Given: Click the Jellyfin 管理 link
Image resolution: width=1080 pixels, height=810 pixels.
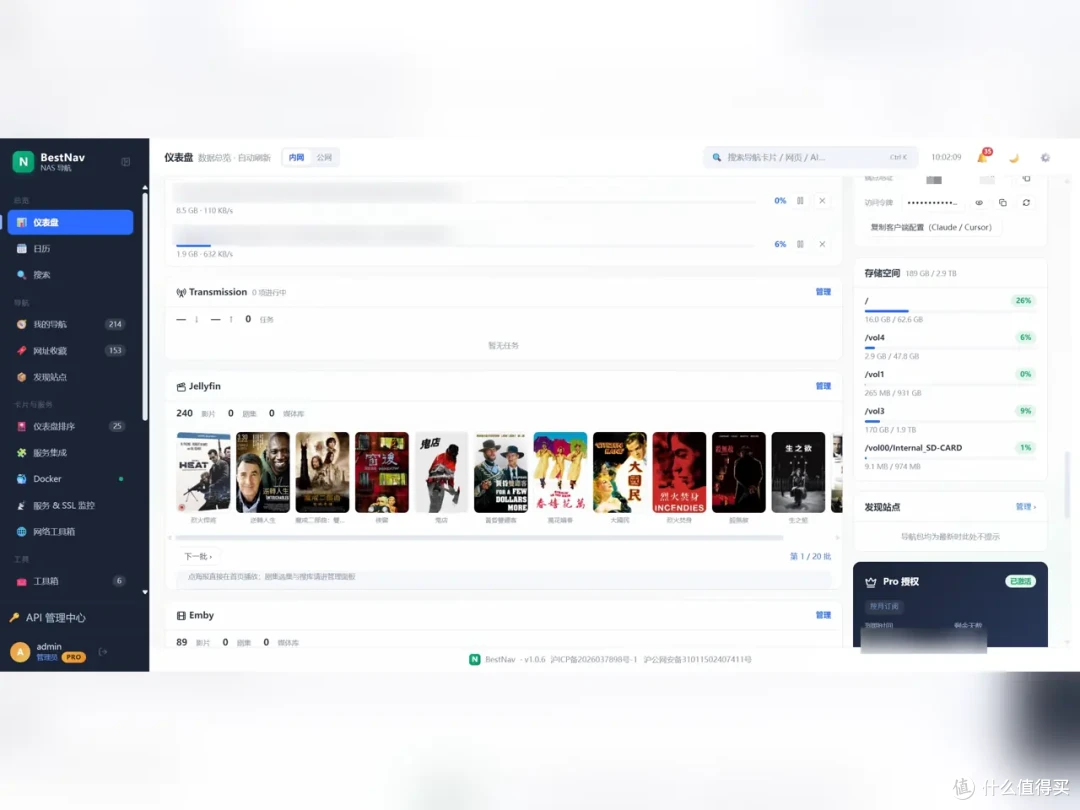Looking at the screenshot, I should pyautogui.click(x=823, y=386).
